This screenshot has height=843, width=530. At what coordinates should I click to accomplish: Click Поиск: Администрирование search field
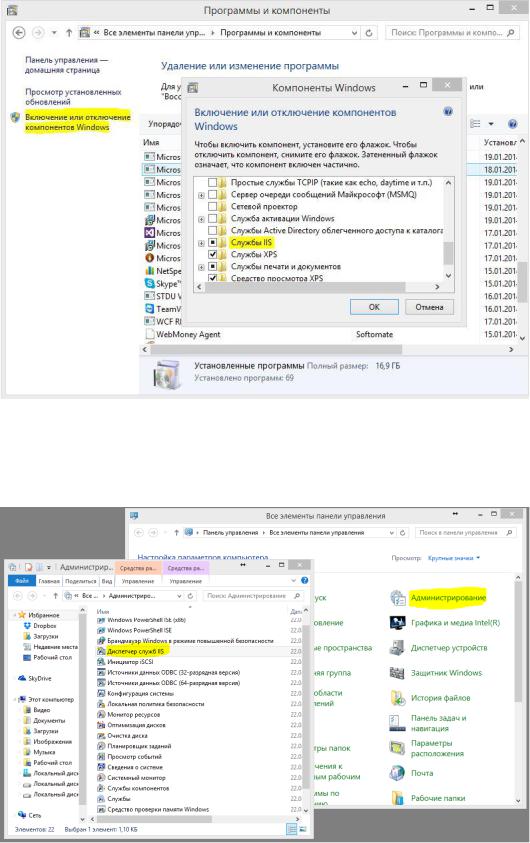click(x=253, y=596)
